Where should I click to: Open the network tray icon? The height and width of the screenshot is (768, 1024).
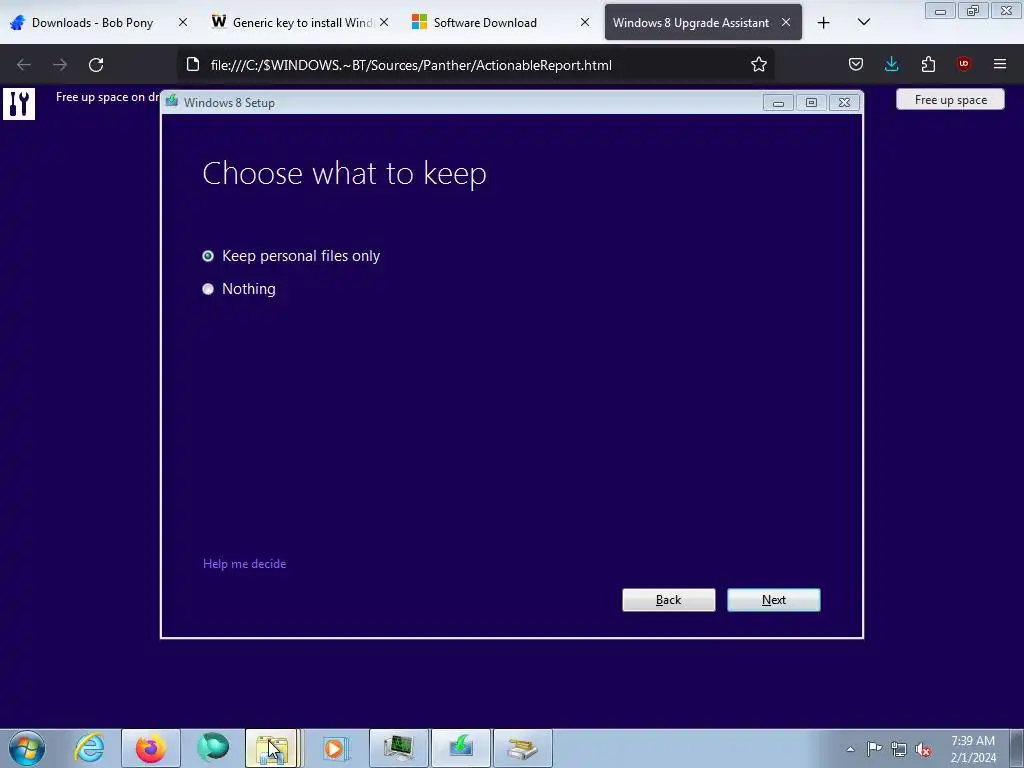click(899, 749)
